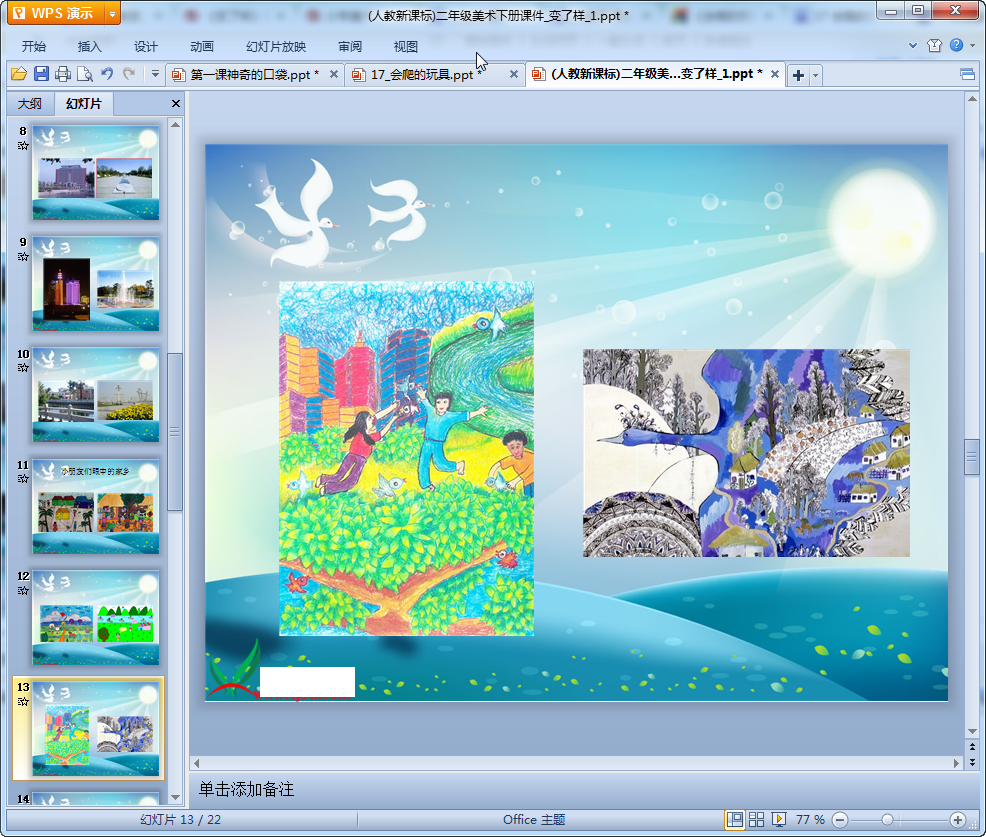Expand the new tab dropdown arrow

point(816,75)
